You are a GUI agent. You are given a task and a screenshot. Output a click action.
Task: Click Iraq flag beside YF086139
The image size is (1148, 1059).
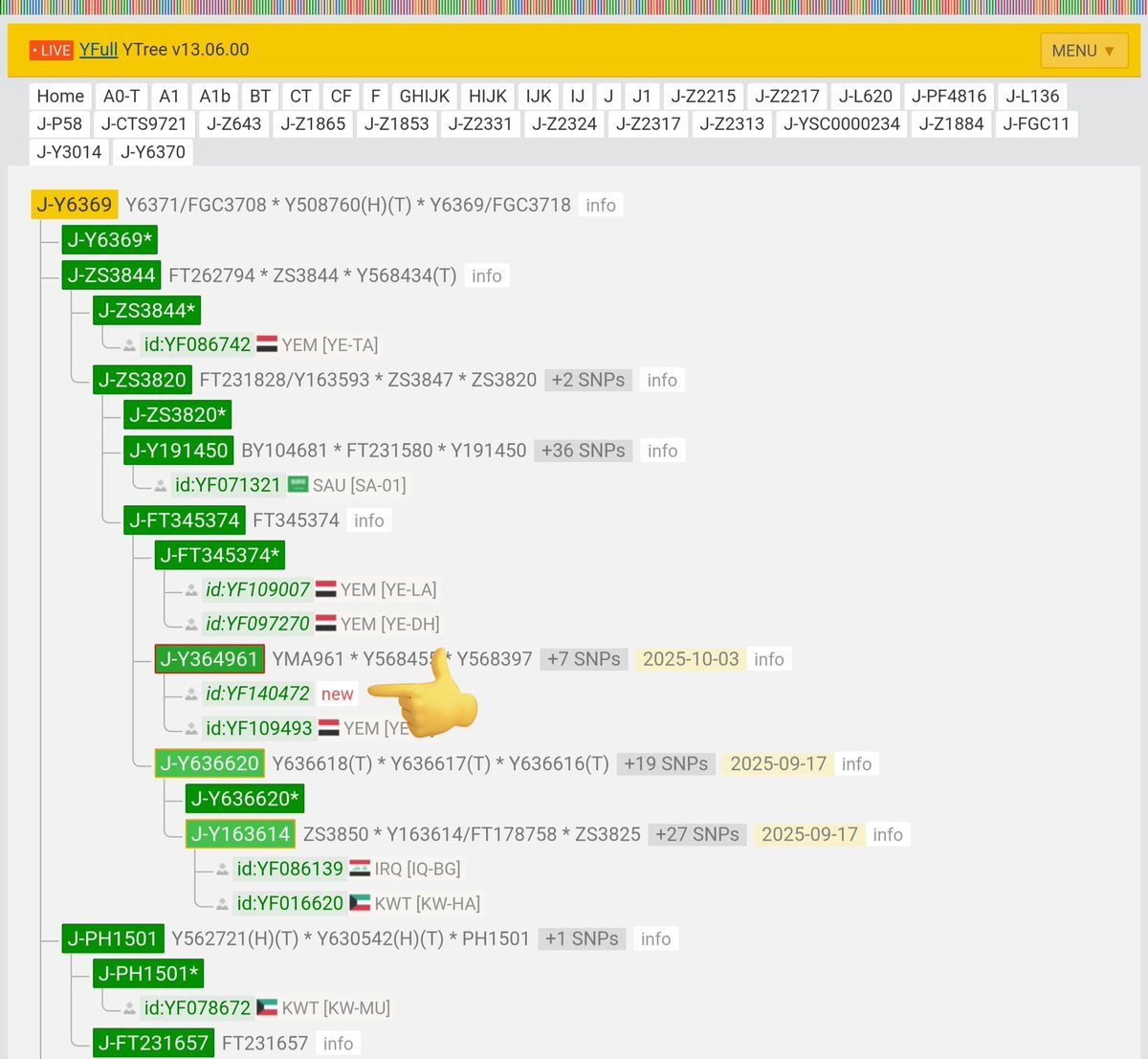click(x=361, y=869)
